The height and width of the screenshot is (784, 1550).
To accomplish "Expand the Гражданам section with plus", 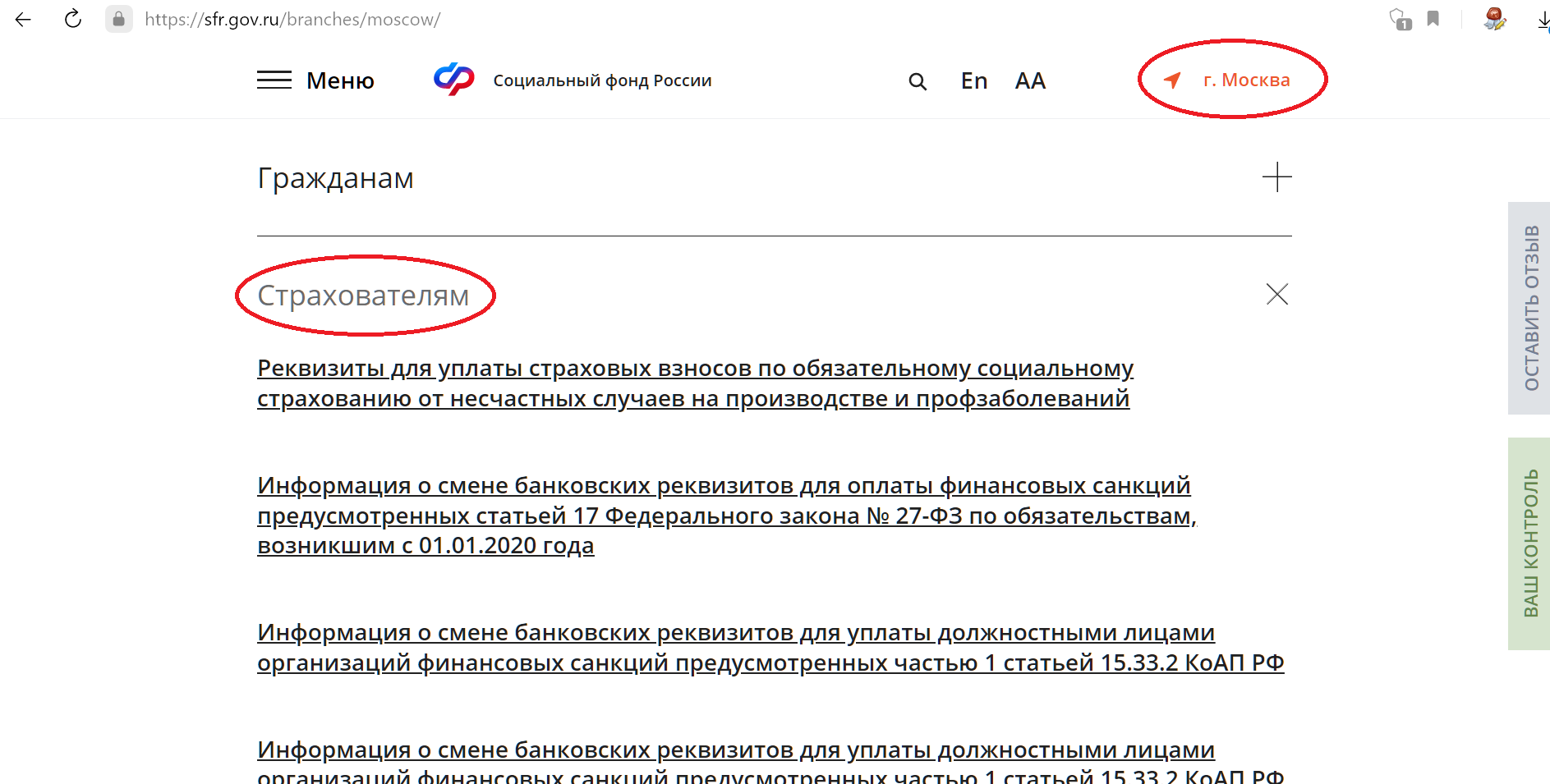I will click(1276, 177).
